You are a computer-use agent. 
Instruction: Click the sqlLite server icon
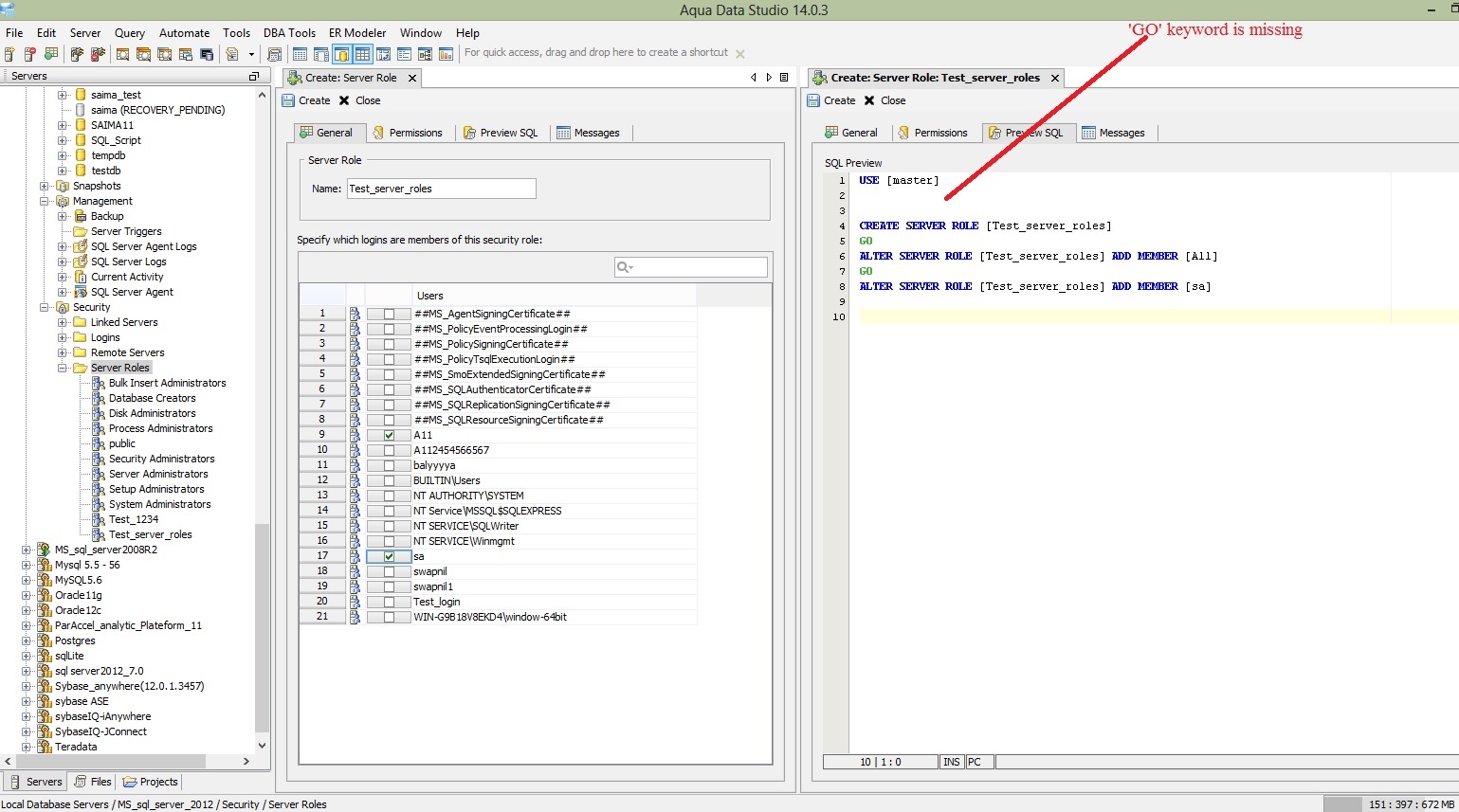[44, 656]
